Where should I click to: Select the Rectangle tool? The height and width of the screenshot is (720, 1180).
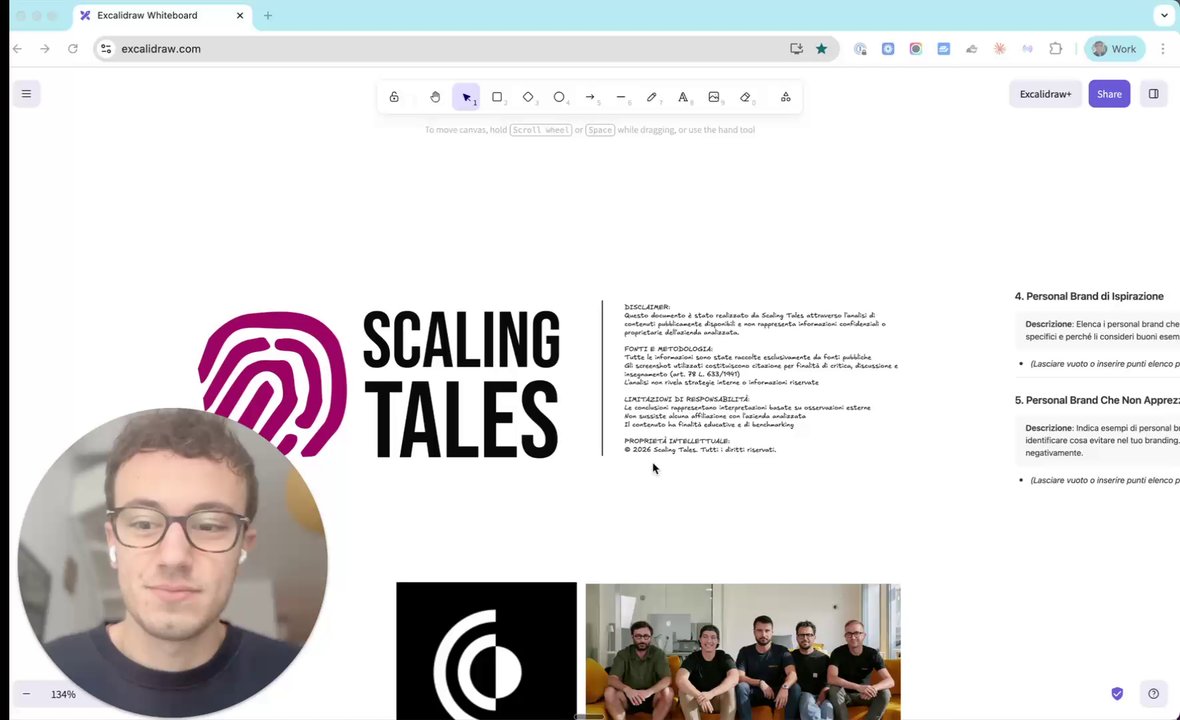(x=497, y=97)
